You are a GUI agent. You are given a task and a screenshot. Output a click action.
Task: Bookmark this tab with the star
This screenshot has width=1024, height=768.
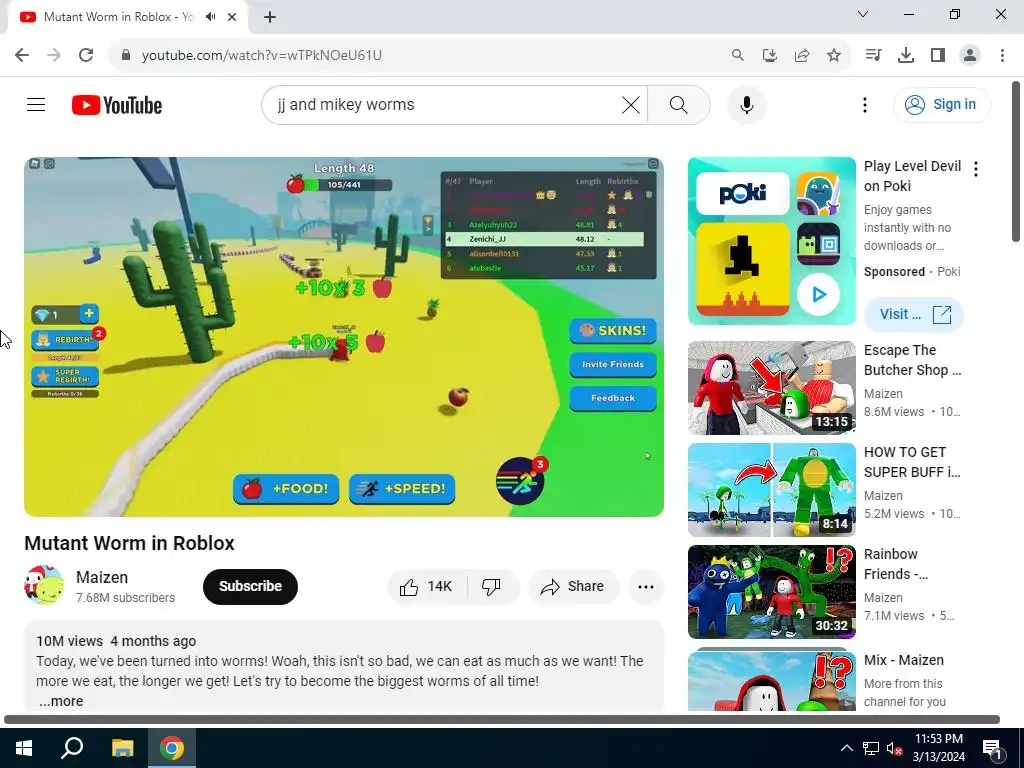pos(833,55)
